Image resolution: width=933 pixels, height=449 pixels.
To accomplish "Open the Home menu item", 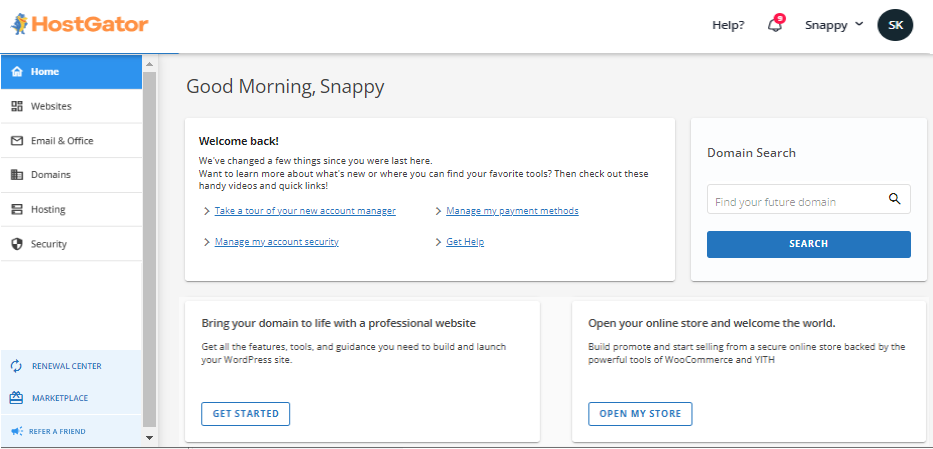I will 71,71.
